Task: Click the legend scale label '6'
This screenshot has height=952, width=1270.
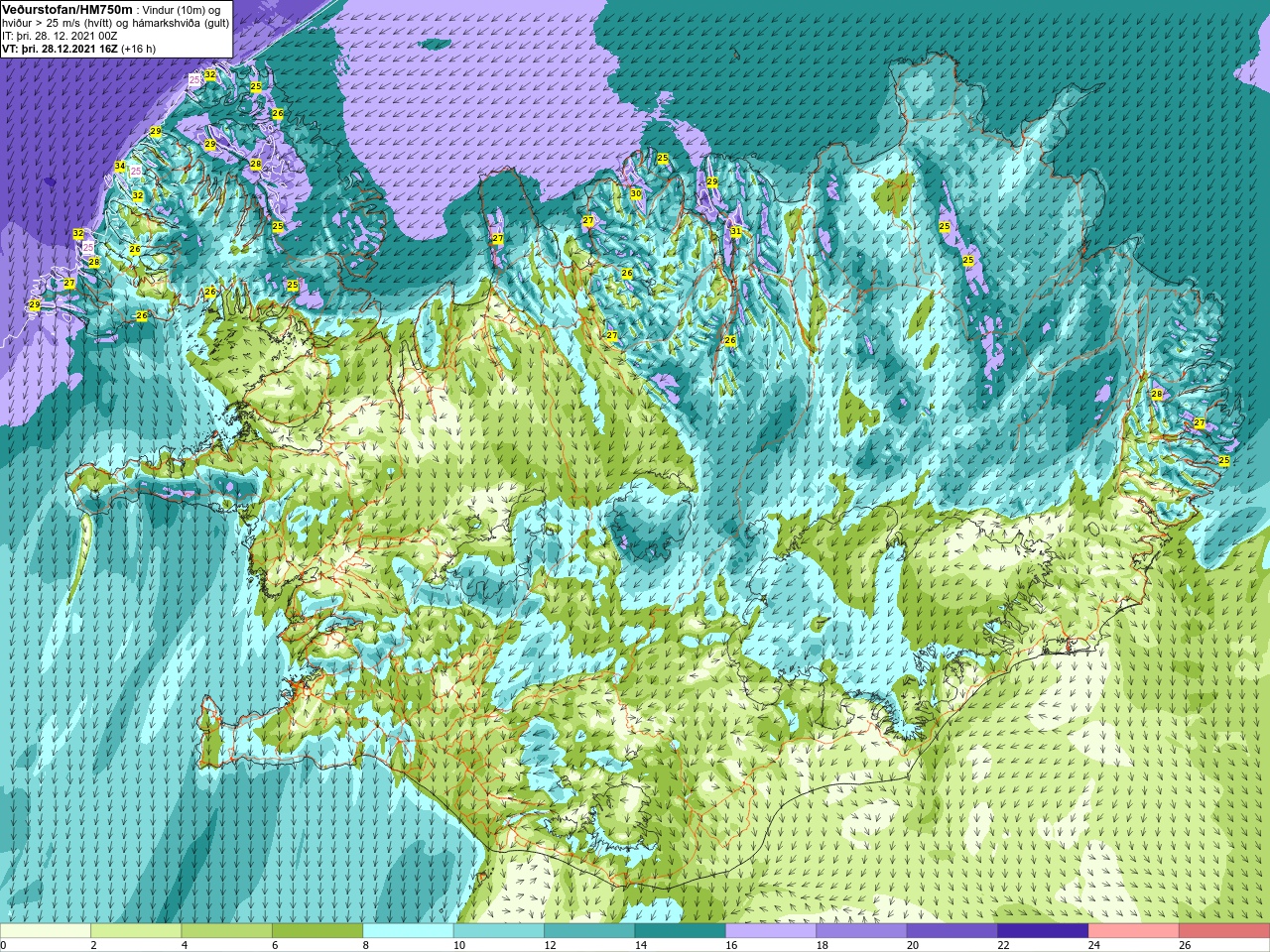Action: coord(275,946)
